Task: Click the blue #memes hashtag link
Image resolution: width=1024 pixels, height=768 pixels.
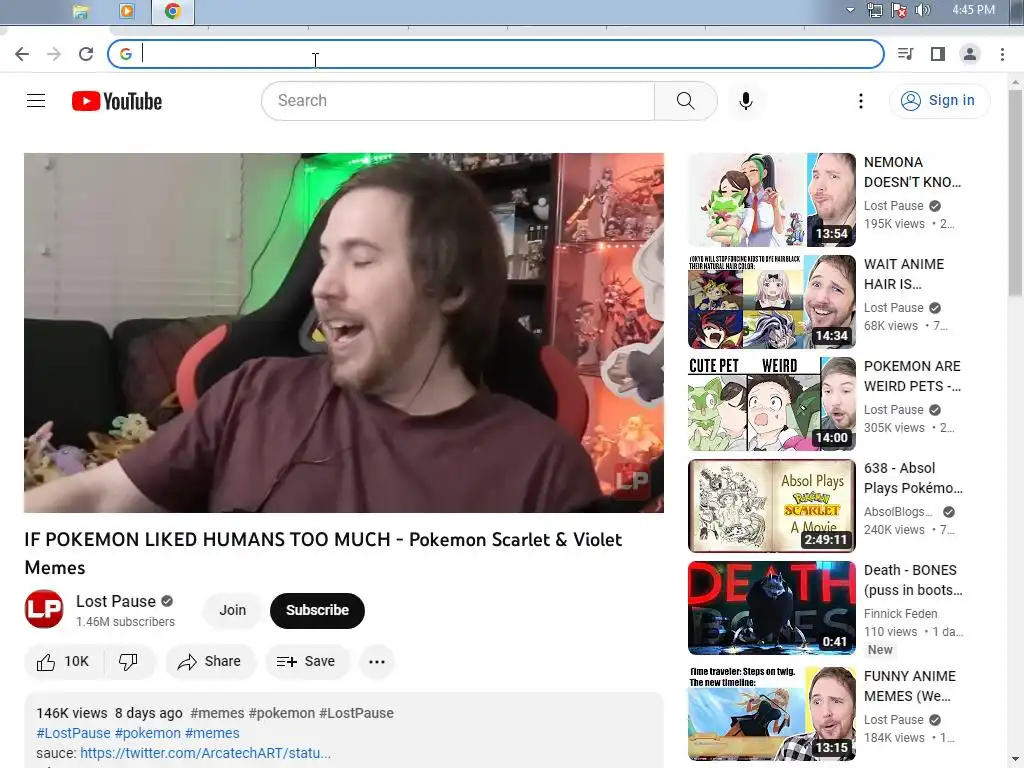Action: pyautogui.click(x=212, y=733)
